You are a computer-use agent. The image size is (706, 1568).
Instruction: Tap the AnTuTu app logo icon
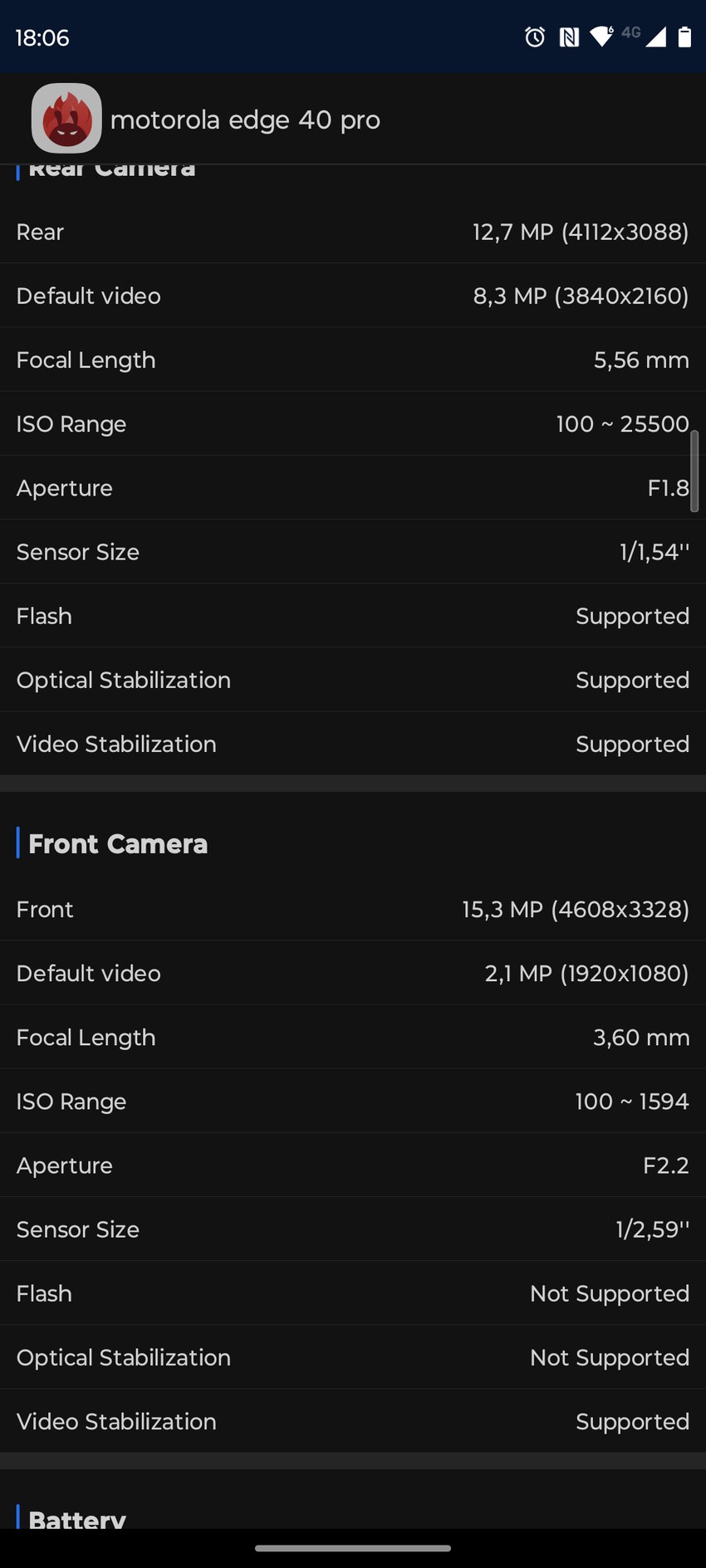(66, 119)
